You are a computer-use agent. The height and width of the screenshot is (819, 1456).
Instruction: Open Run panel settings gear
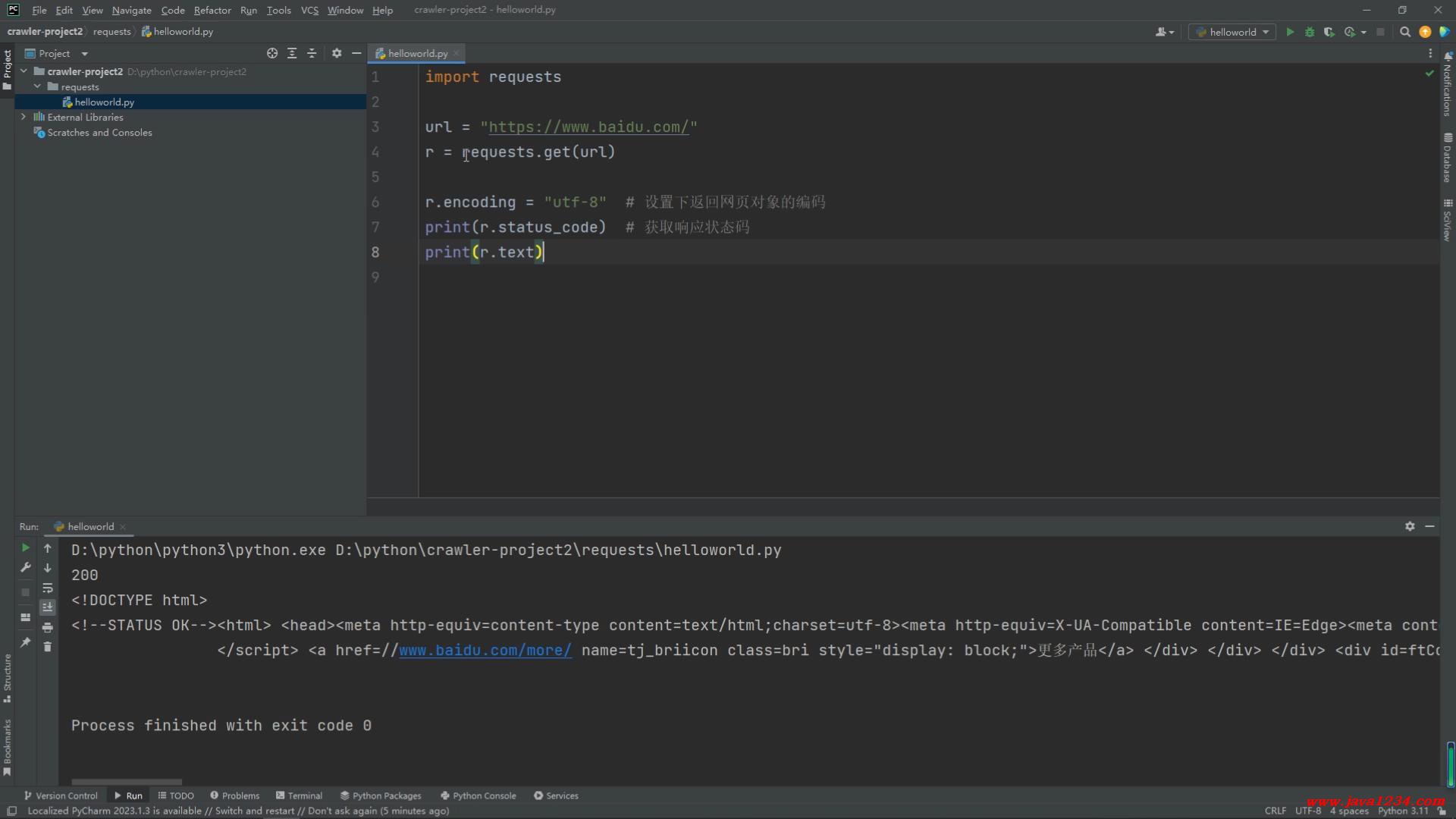tap(1410, 526)
